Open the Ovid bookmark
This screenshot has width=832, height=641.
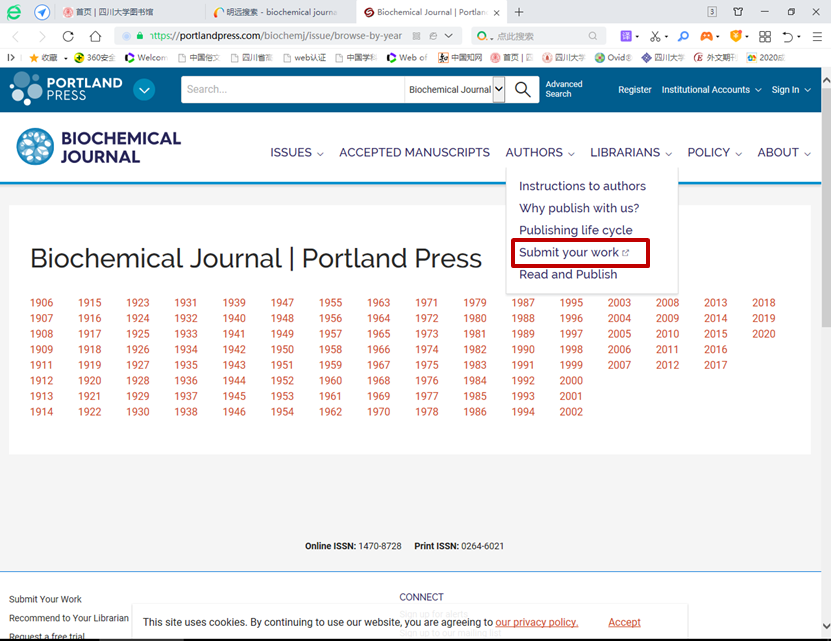pos(613,58)
